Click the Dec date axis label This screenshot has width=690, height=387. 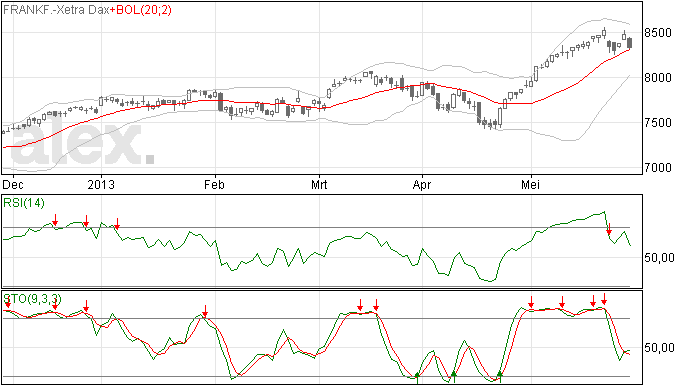pyautogui.click(x=13, y=184)
